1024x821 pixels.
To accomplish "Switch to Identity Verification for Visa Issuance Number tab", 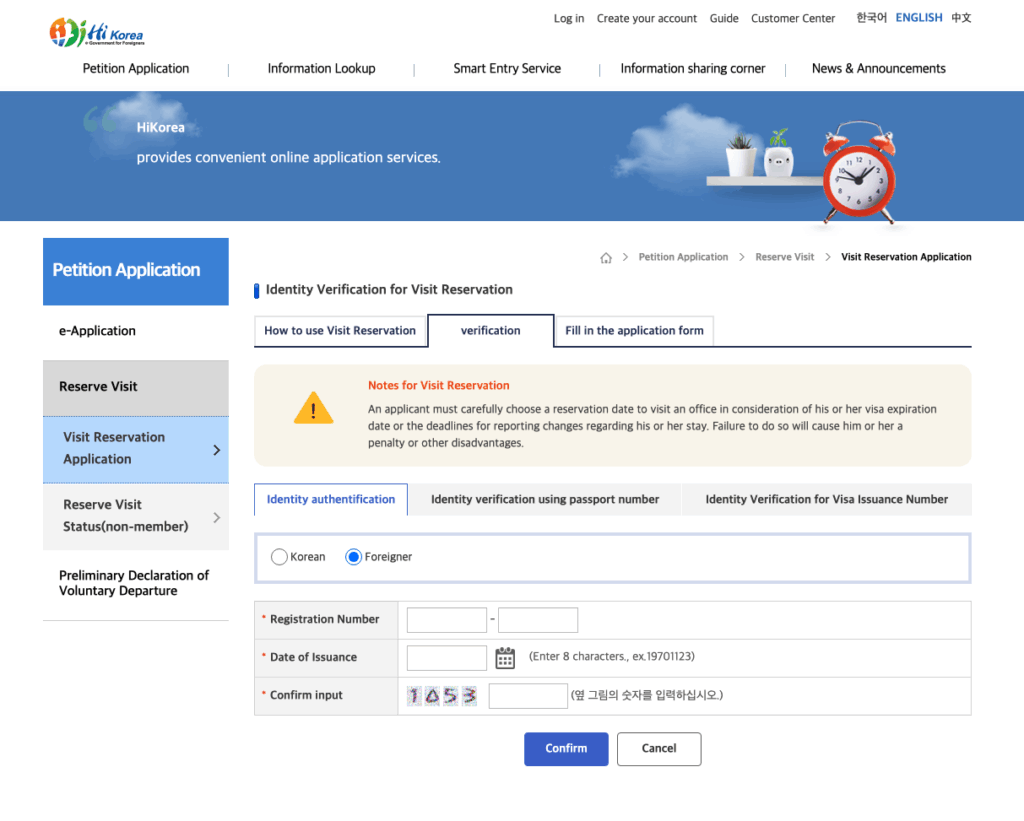I will 826,499.
